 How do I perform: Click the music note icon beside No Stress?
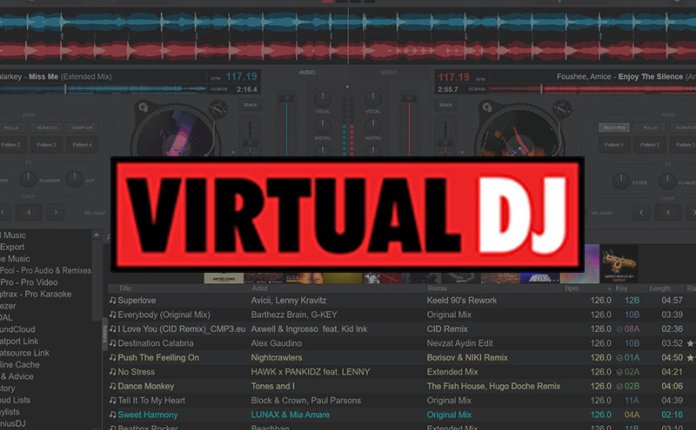pos(113,371)
